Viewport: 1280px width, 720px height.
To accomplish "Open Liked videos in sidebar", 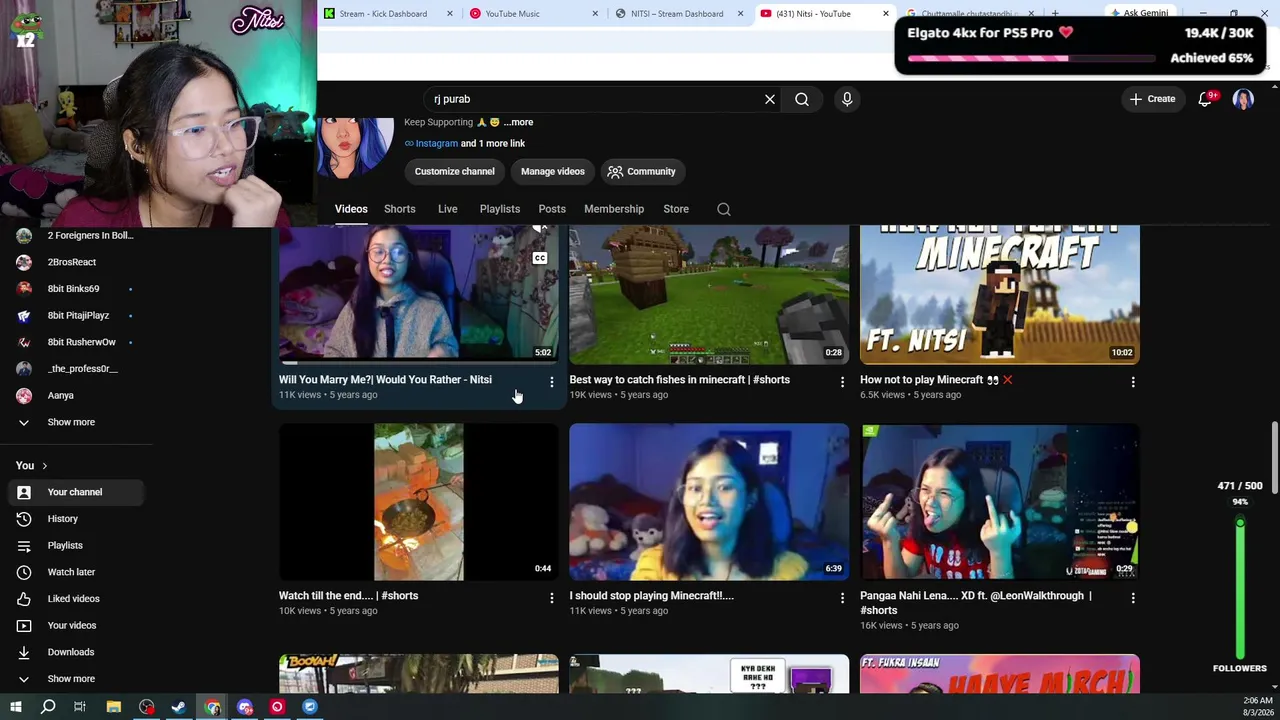I will [75, 599].
